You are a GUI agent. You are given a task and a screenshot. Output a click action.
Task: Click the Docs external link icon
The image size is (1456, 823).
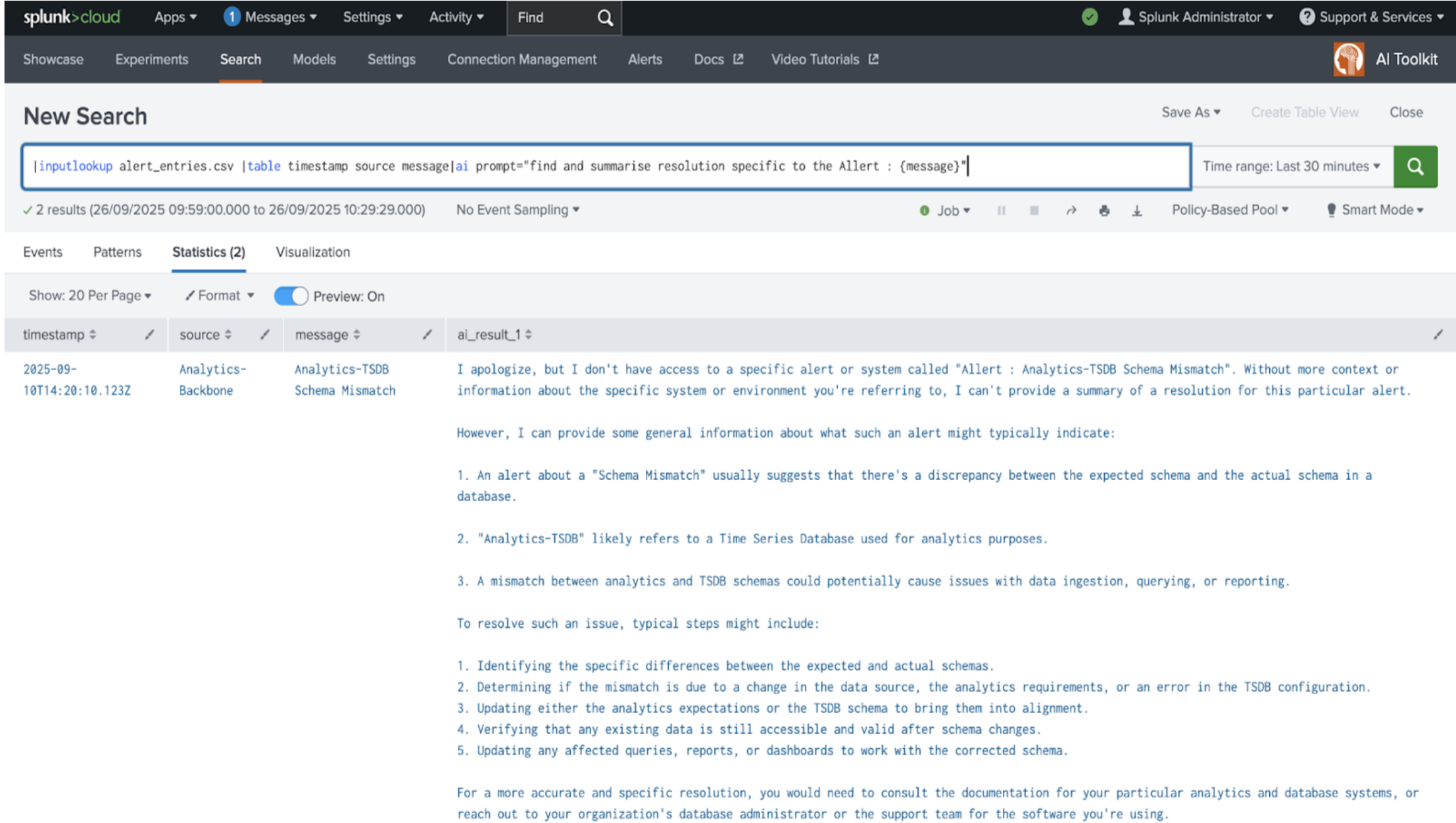pos(739,59)
